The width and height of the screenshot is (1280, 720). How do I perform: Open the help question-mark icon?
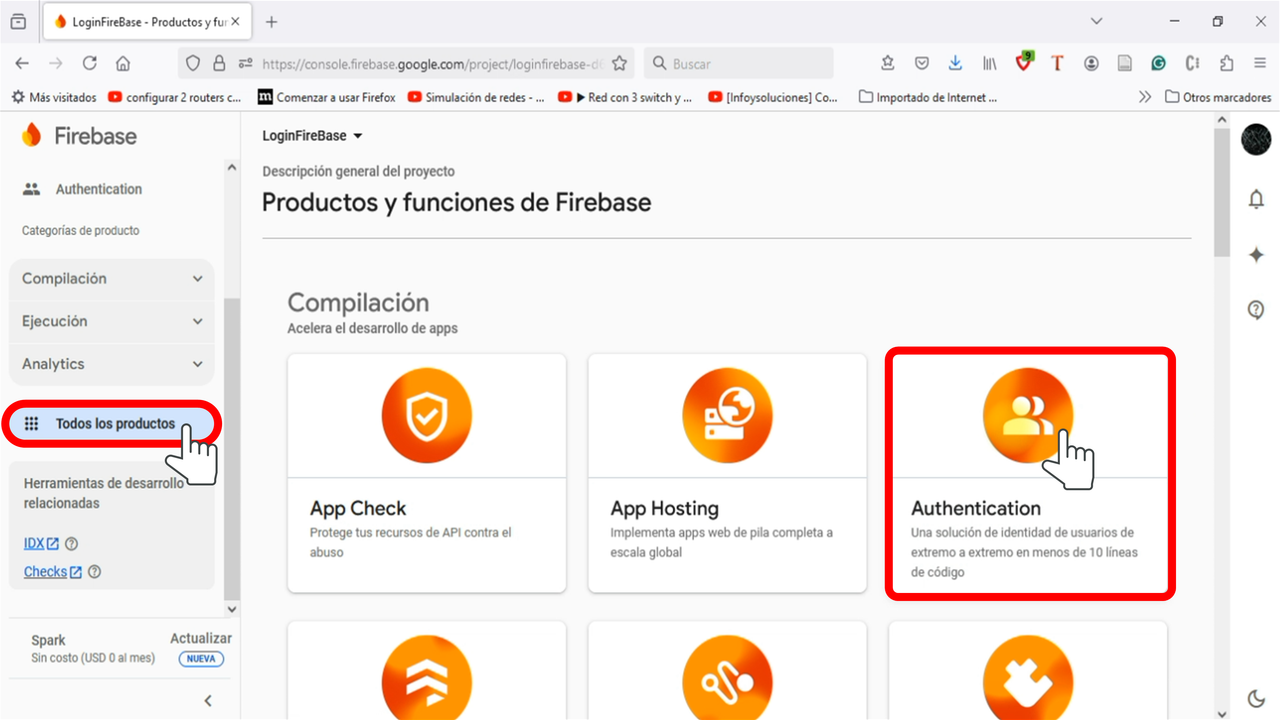1256,310
